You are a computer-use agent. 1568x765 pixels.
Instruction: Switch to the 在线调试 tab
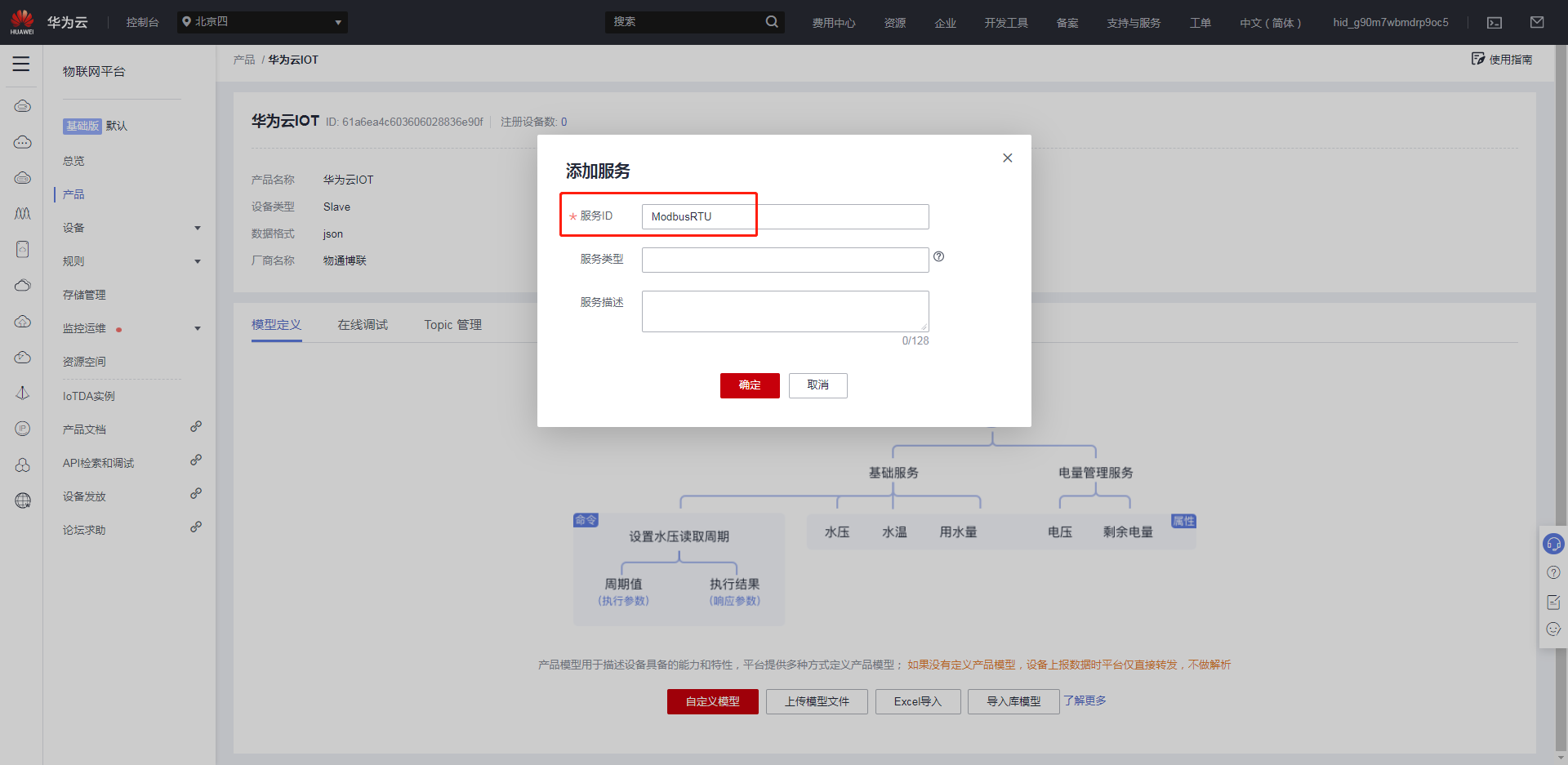click(363, 325)
